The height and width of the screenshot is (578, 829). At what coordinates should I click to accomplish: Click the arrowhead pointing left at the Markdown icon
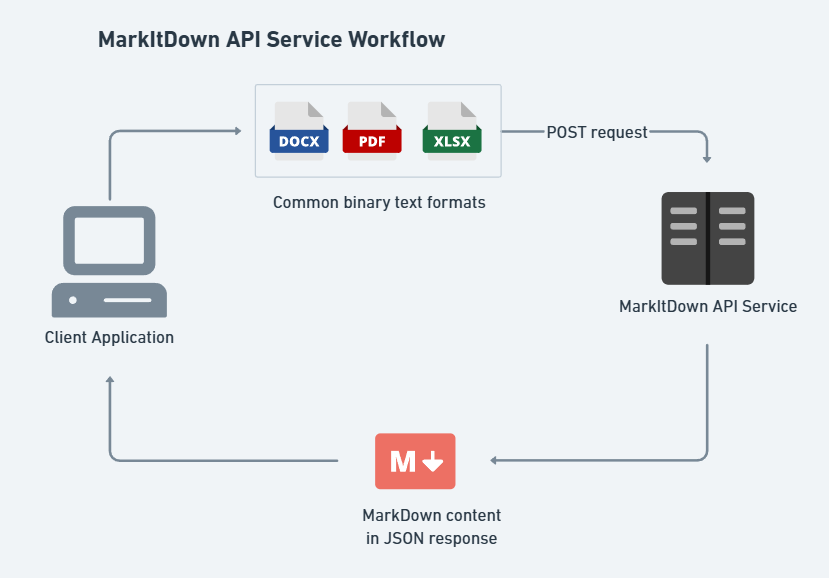pos(495,461)
